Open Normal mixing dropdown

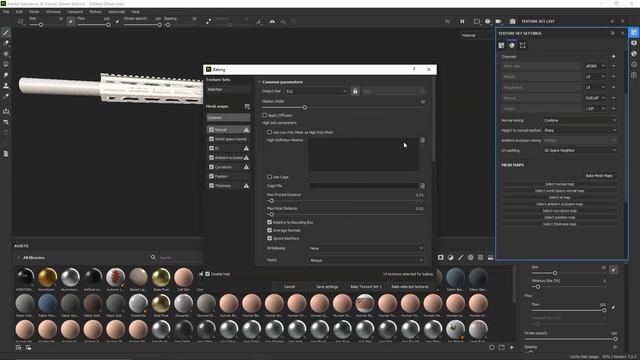580,120
